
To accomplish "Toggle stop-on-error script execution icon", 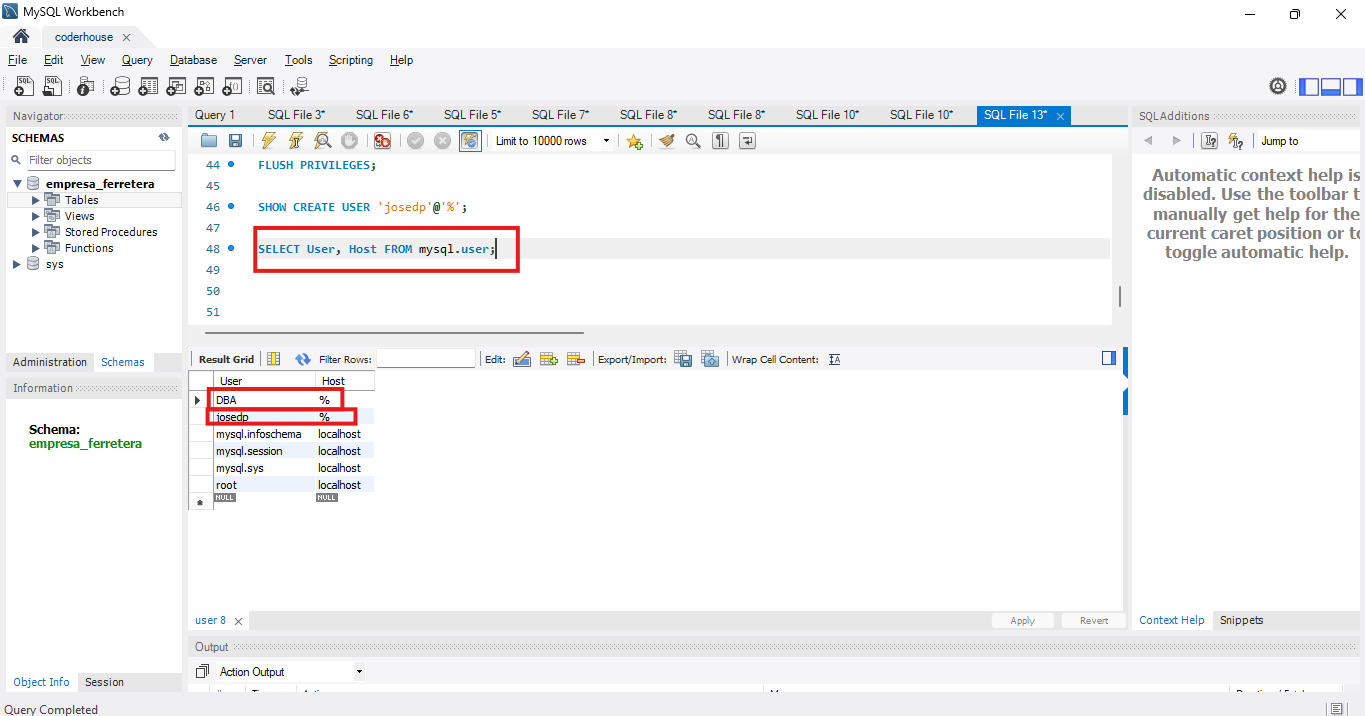I will [382, 141].
